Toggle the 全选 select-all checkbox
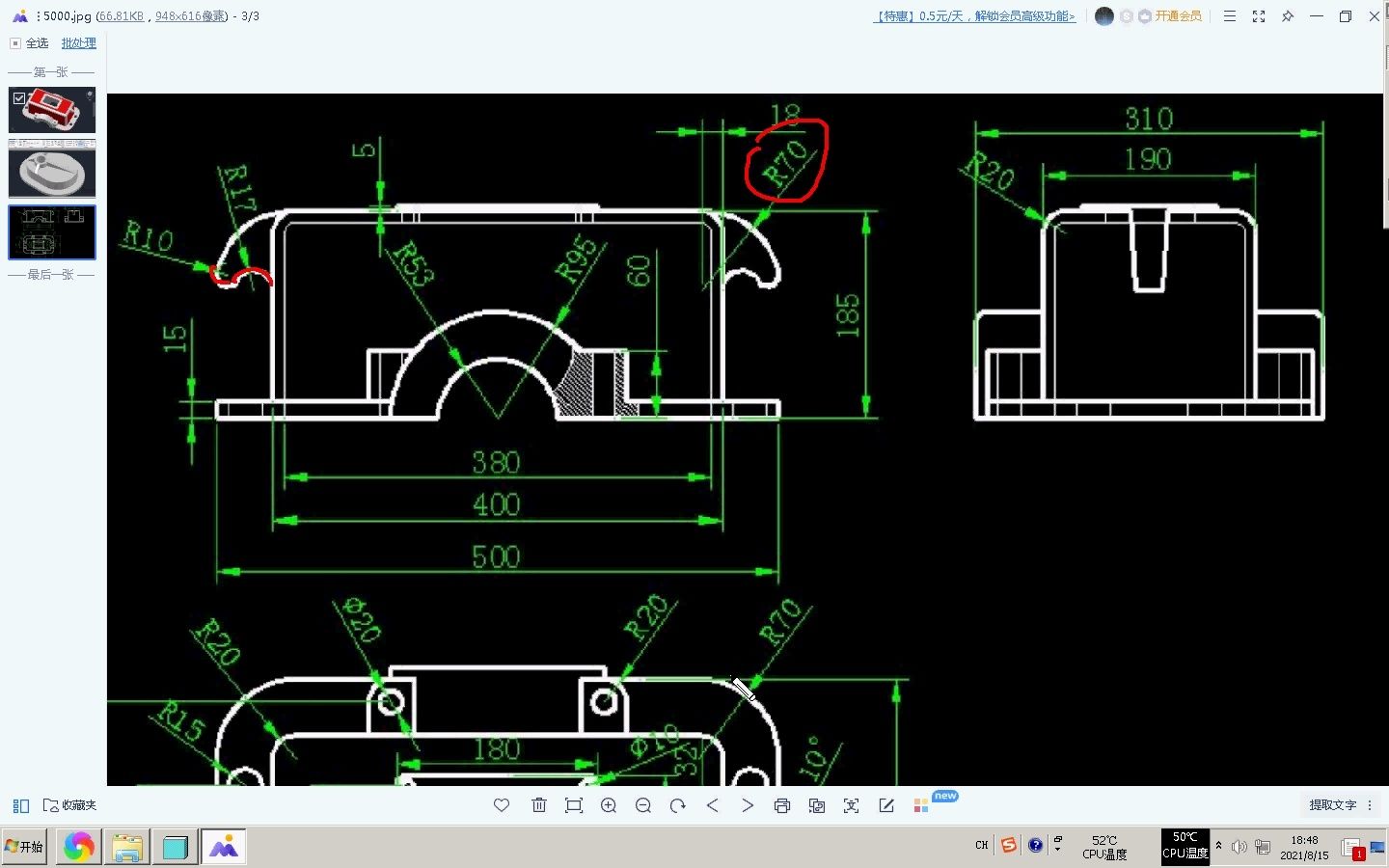This screenshot has width=1389, height=868. point(15,43)
